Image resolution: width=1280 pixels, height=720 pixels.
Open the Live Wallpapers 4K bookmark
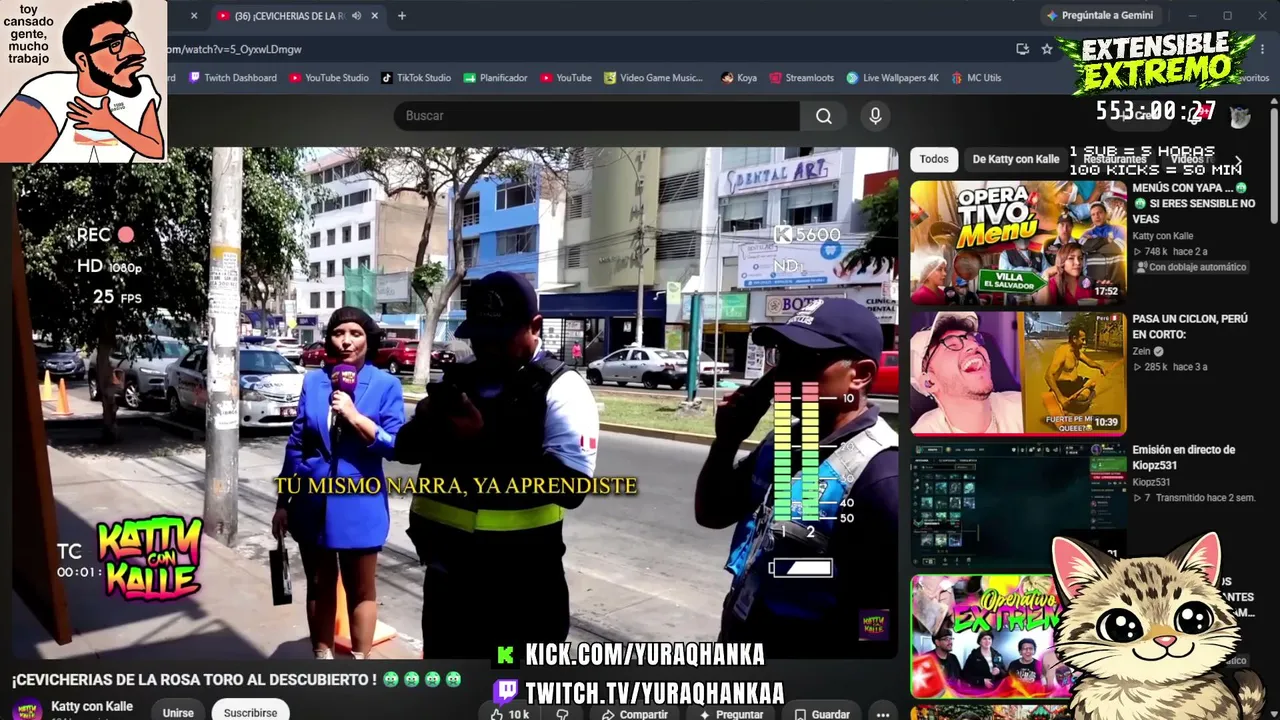893,78
